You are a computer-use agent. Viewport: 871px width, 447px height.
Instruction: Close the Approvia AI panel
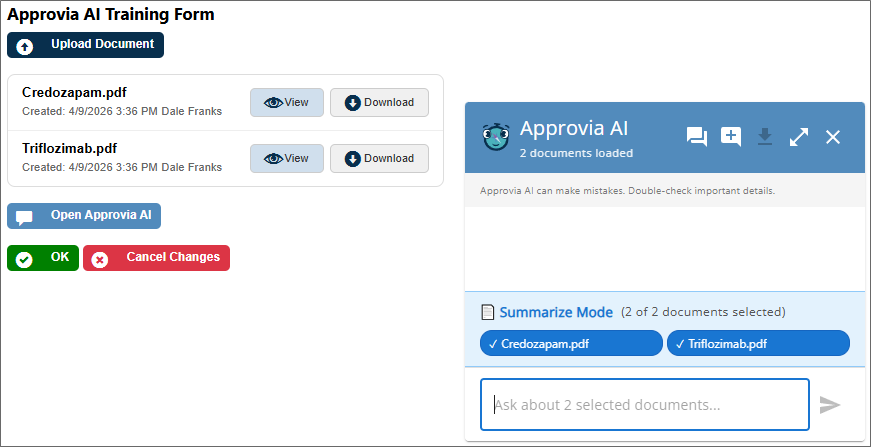[833, 137]
